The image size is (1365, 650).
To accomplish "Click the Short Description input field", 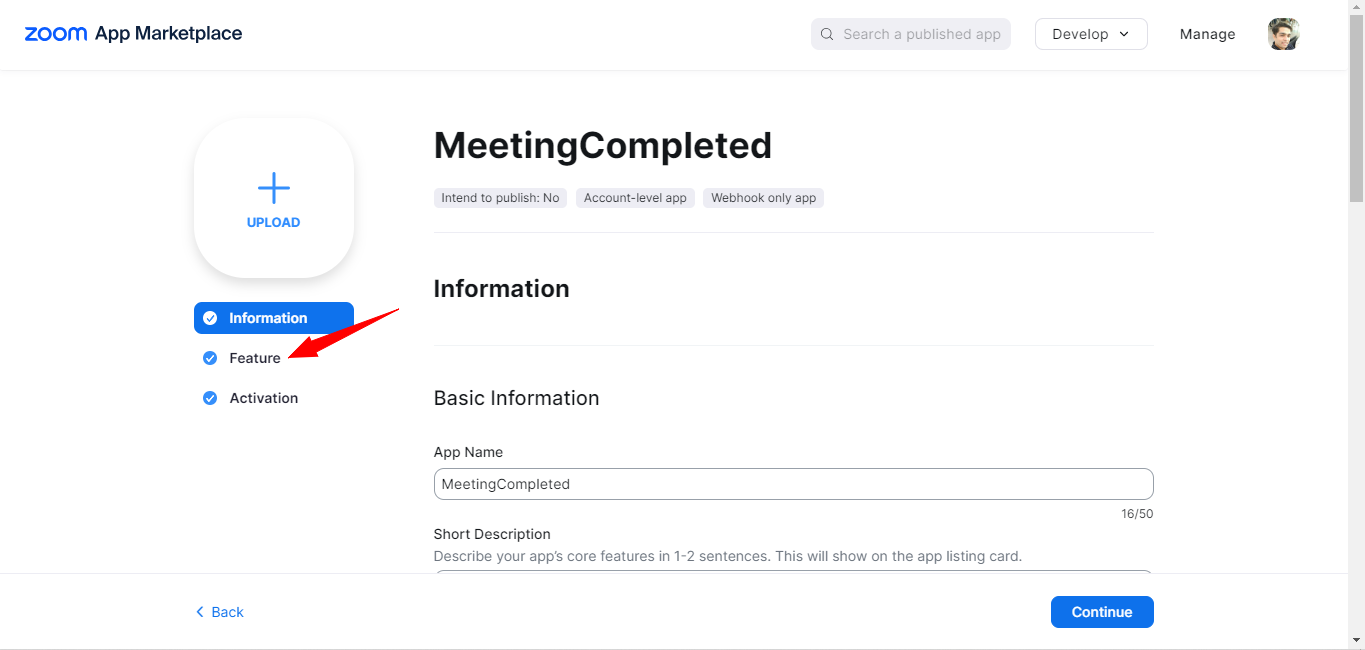I will pos(793,573).
